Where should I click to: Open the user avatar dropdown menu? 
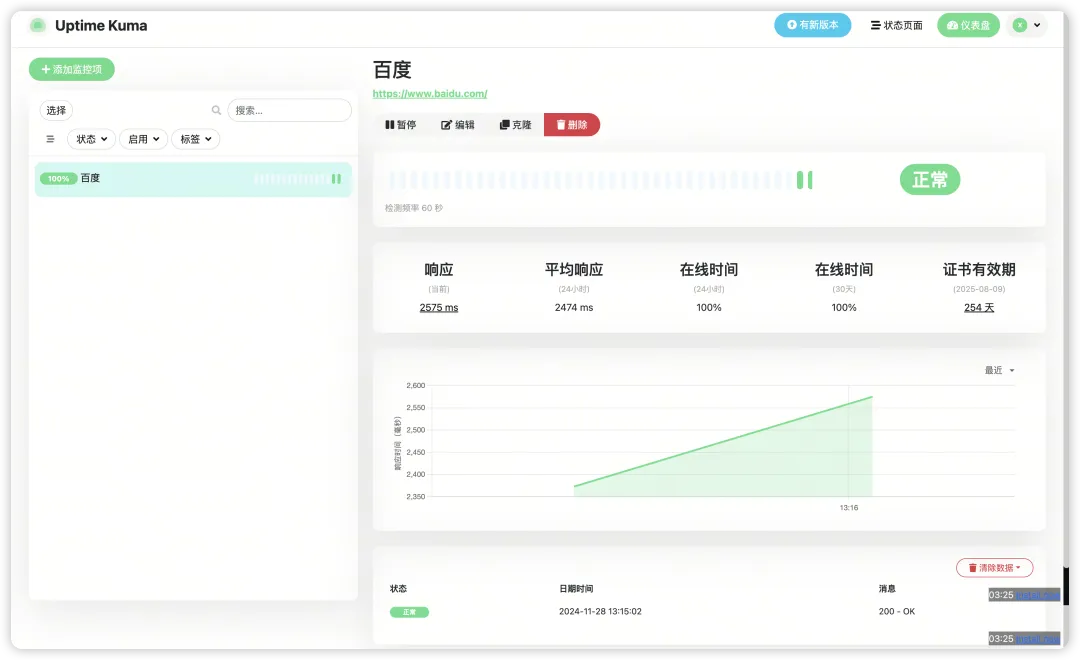pyautogui.click(x=1026, y=25)
